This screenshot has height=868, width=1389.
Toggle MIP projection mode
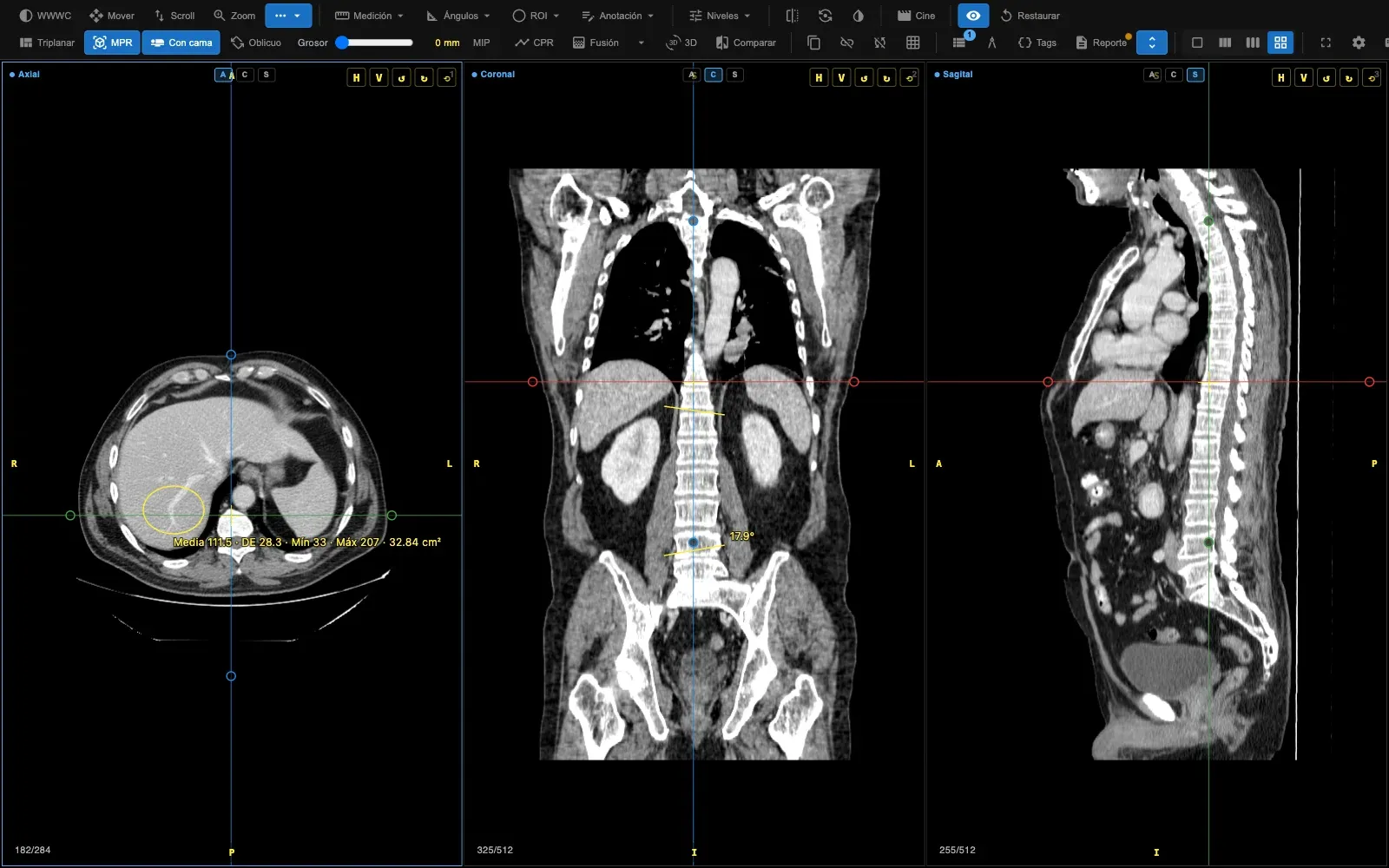pyautogui.click(x=481, y=43)
